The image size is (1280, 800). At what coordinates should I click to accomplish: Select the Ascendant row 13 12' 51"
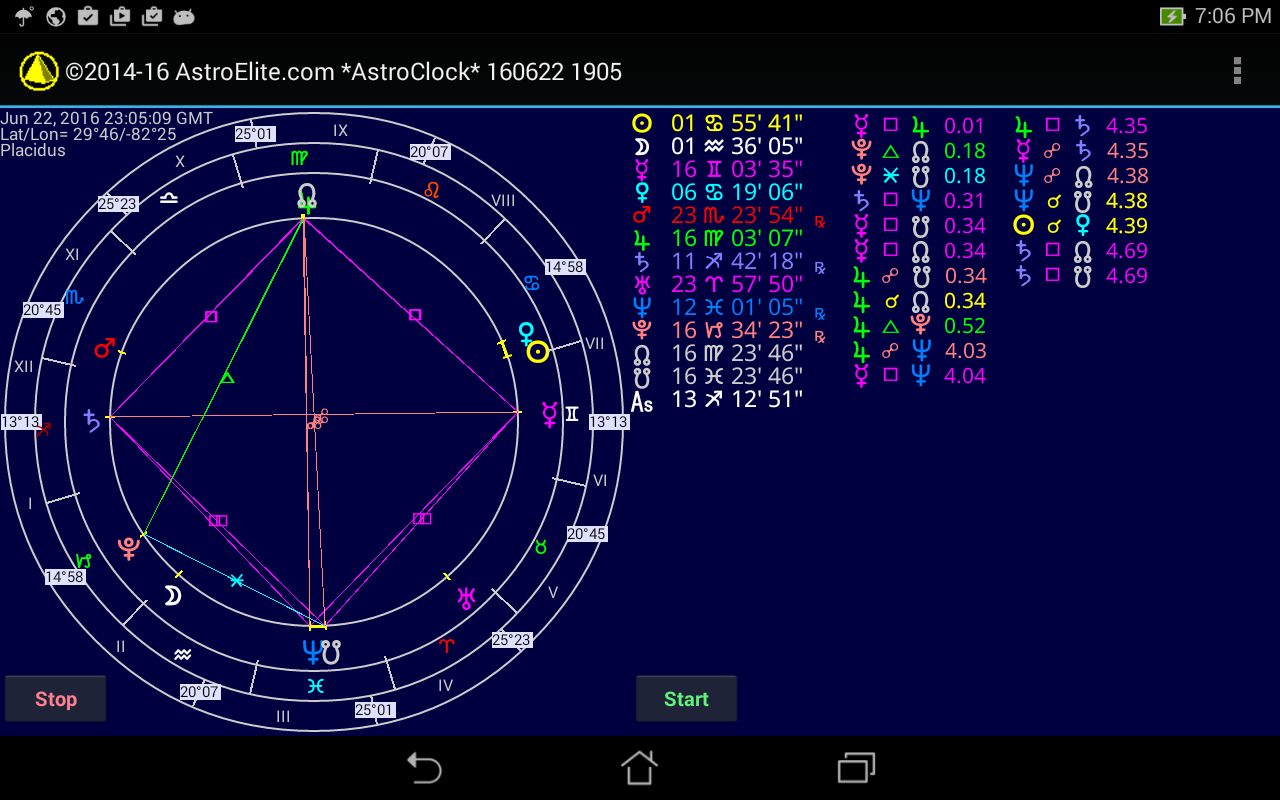(x=717, y=401)
